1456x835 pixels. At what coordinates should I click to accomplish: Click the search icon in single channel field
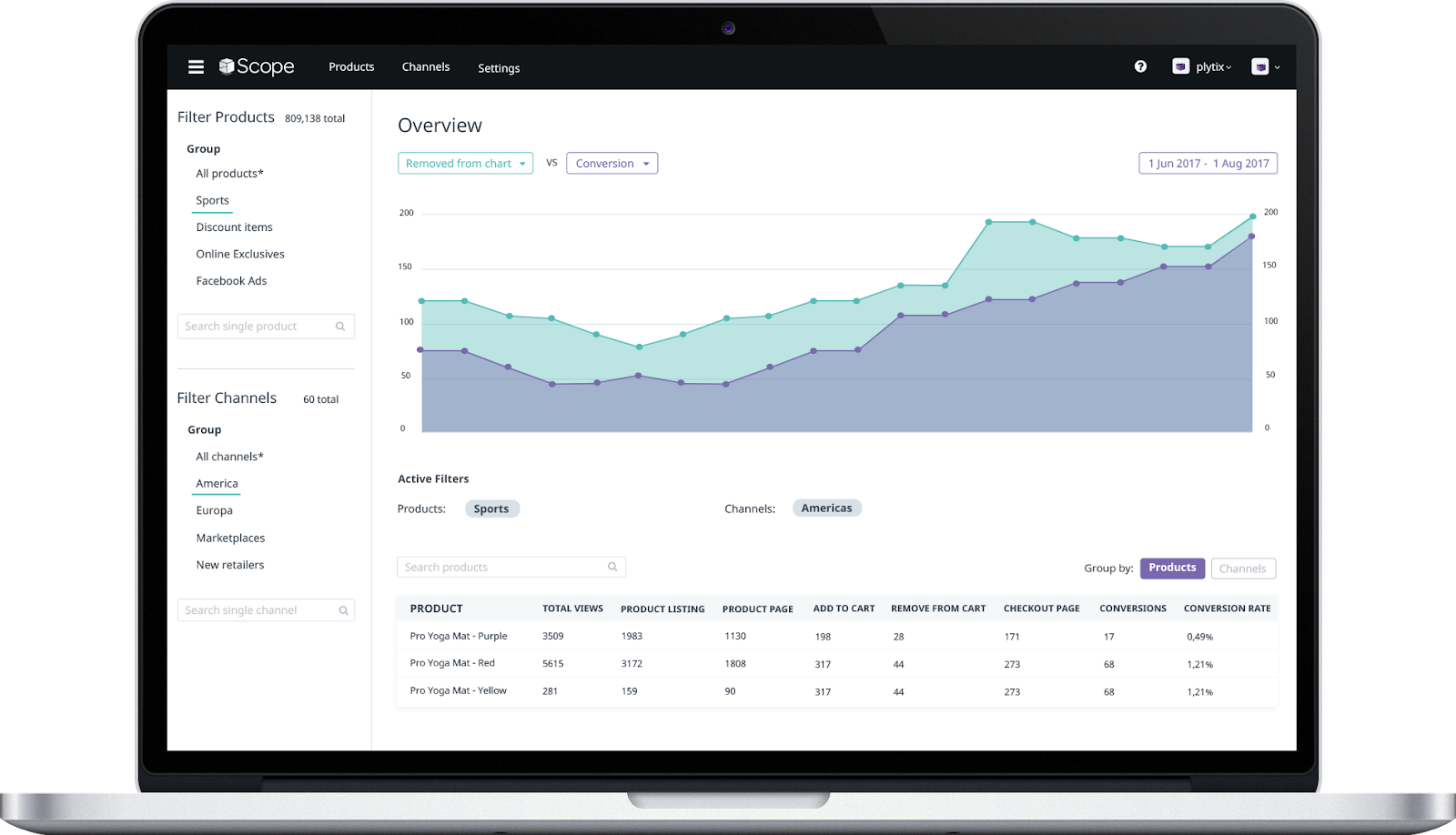click(x=343, y=610)
